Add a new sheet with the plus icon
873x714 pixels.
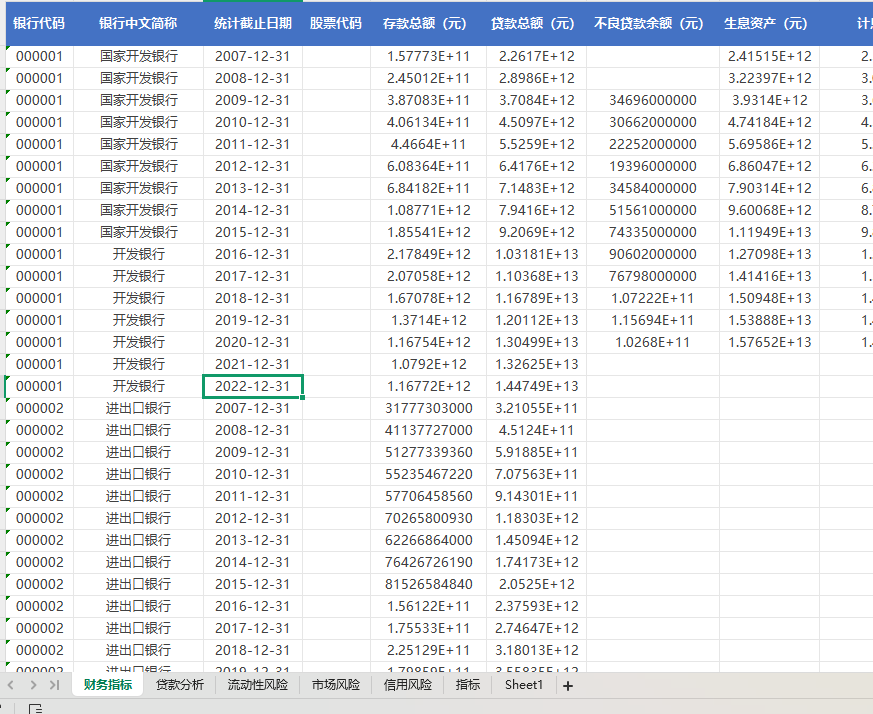click(567, 686)
